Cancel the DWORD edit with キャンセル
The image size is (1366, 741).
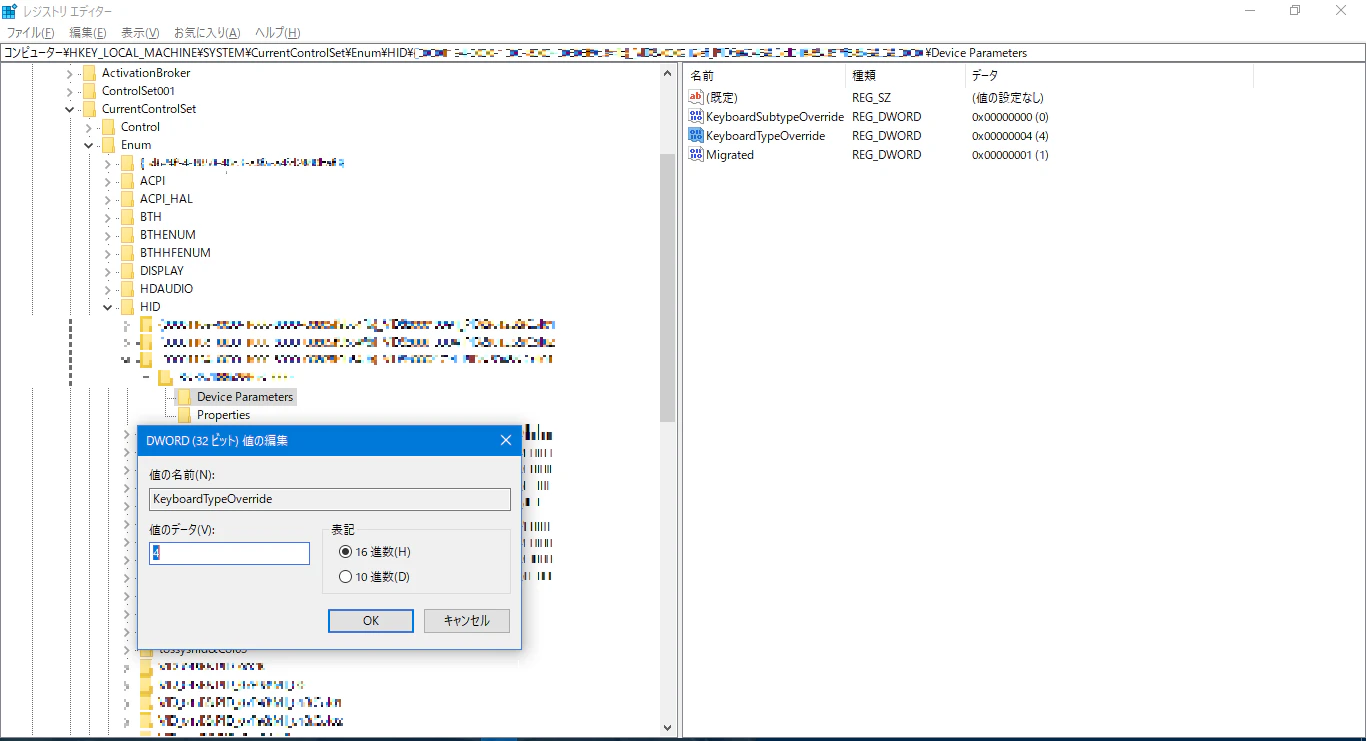coord(467,621)
